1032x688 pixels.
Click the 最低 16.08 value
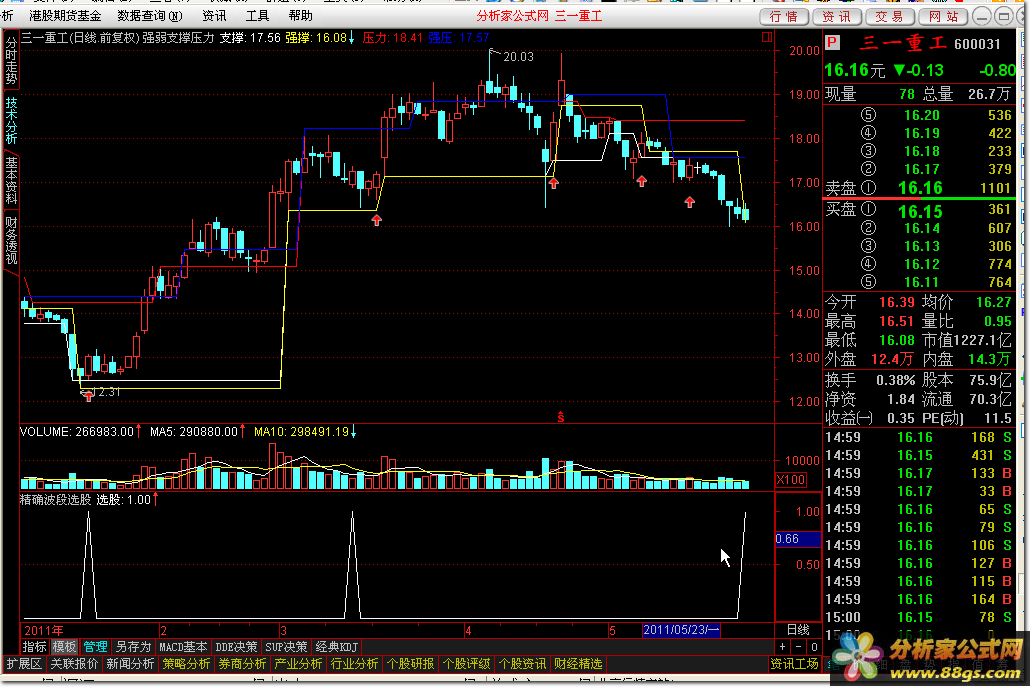(896, 340)
